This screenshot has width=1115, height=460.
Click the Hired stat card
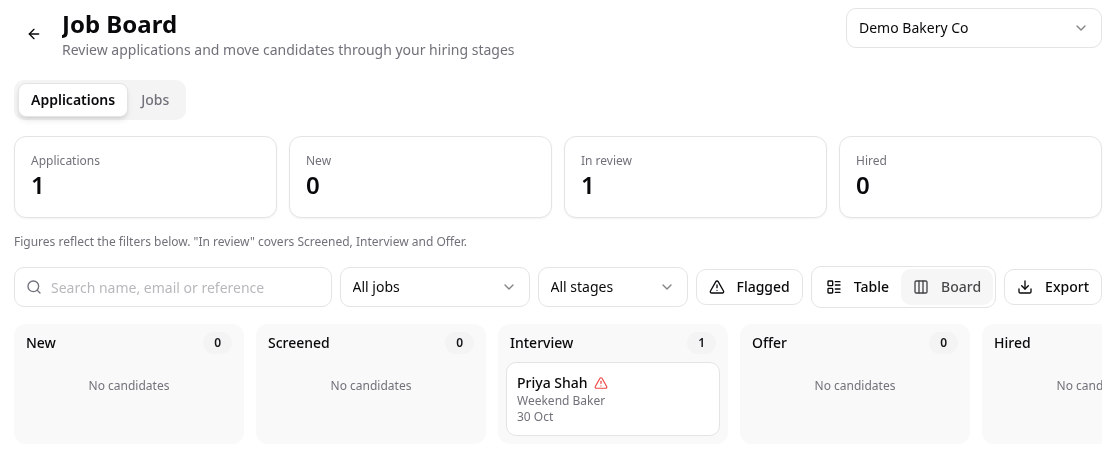(x=970, y=177)
